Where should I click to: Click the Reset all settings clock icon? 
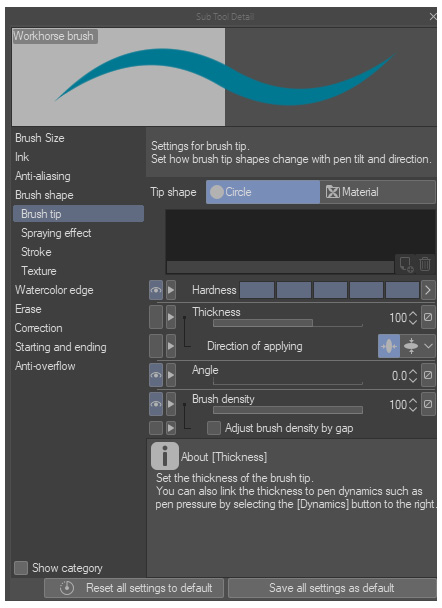click(x=67, y=588)
